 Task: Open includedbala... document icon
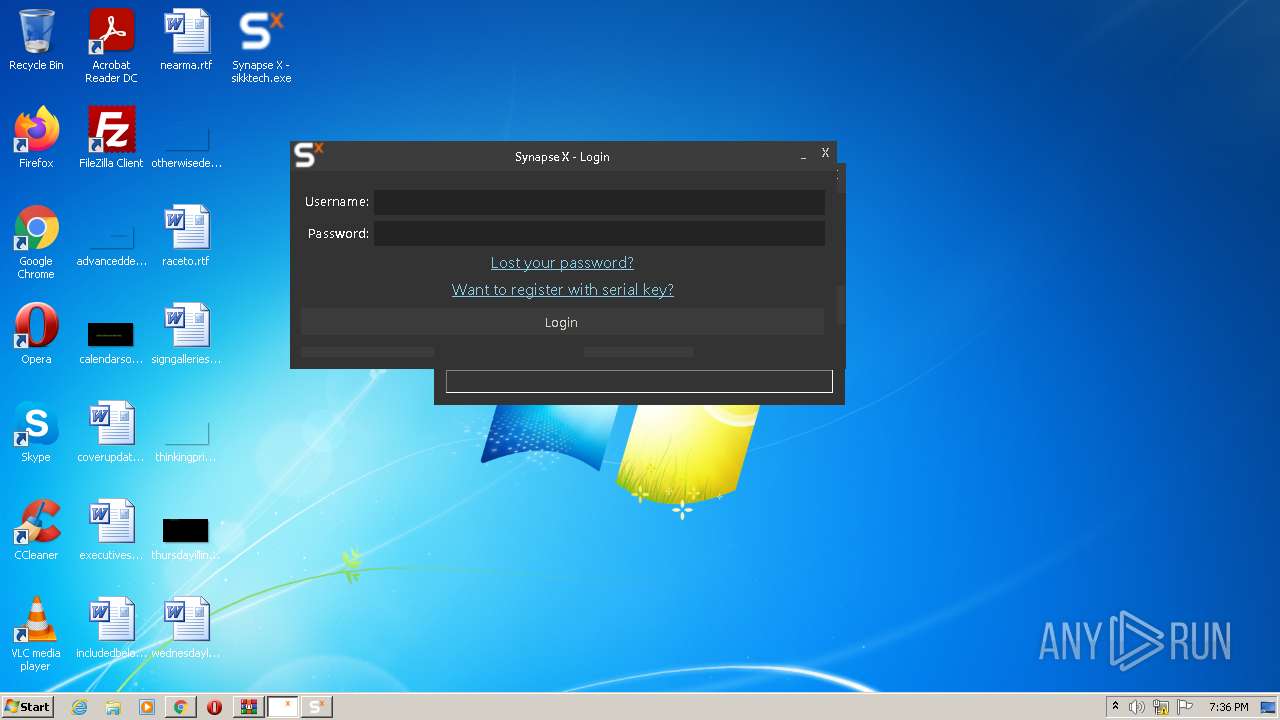[111, 628]
